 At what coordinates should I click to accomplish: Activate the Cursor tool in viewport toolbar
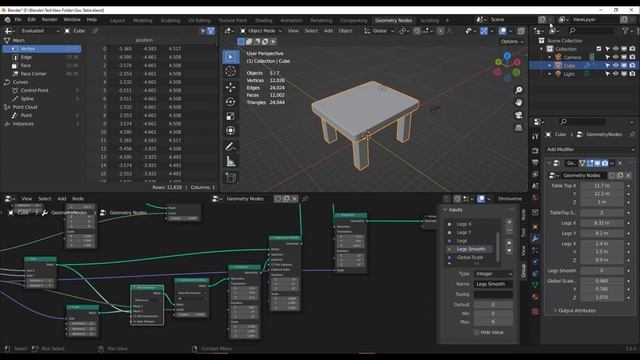tap(231, 71)
